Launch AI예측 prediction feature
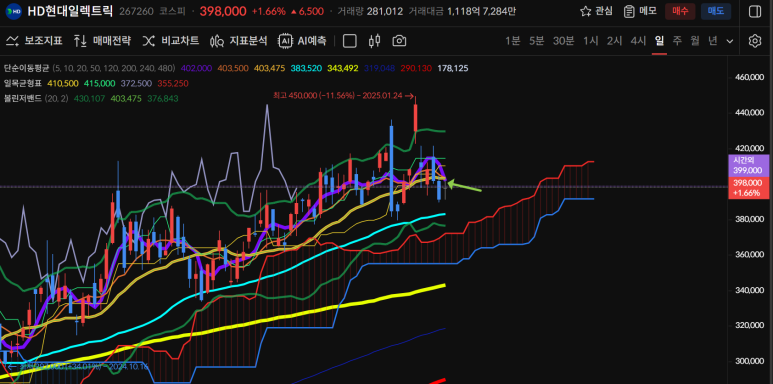 coord(302,41)
